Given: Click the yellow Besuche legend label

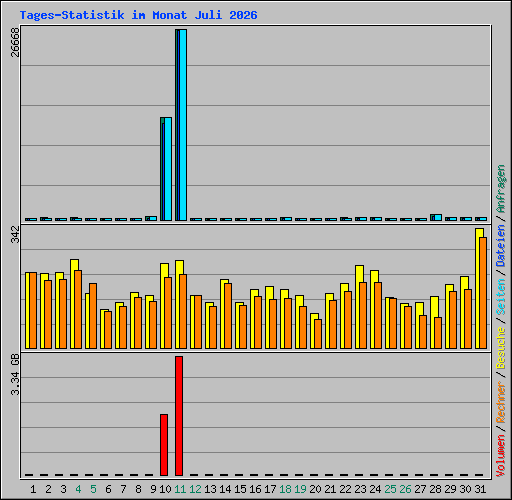Looking at the screenshot, I should pos(501,348).
